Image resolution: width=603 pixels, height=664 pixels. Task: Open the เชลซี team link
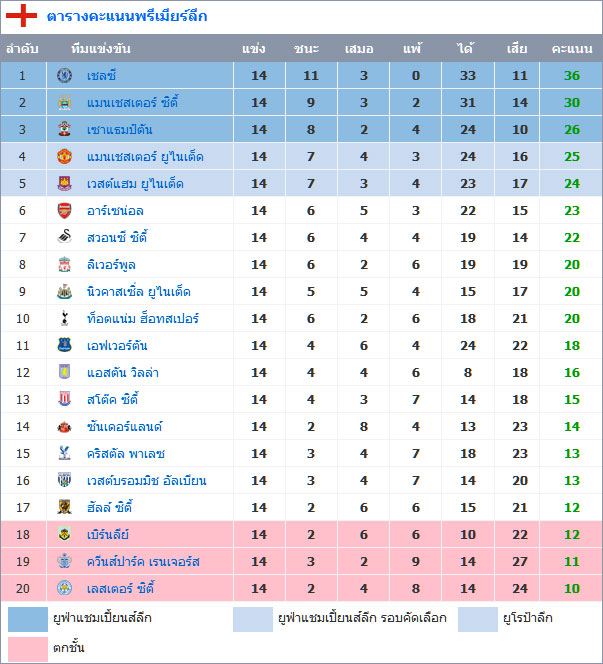tap(101, 76)
